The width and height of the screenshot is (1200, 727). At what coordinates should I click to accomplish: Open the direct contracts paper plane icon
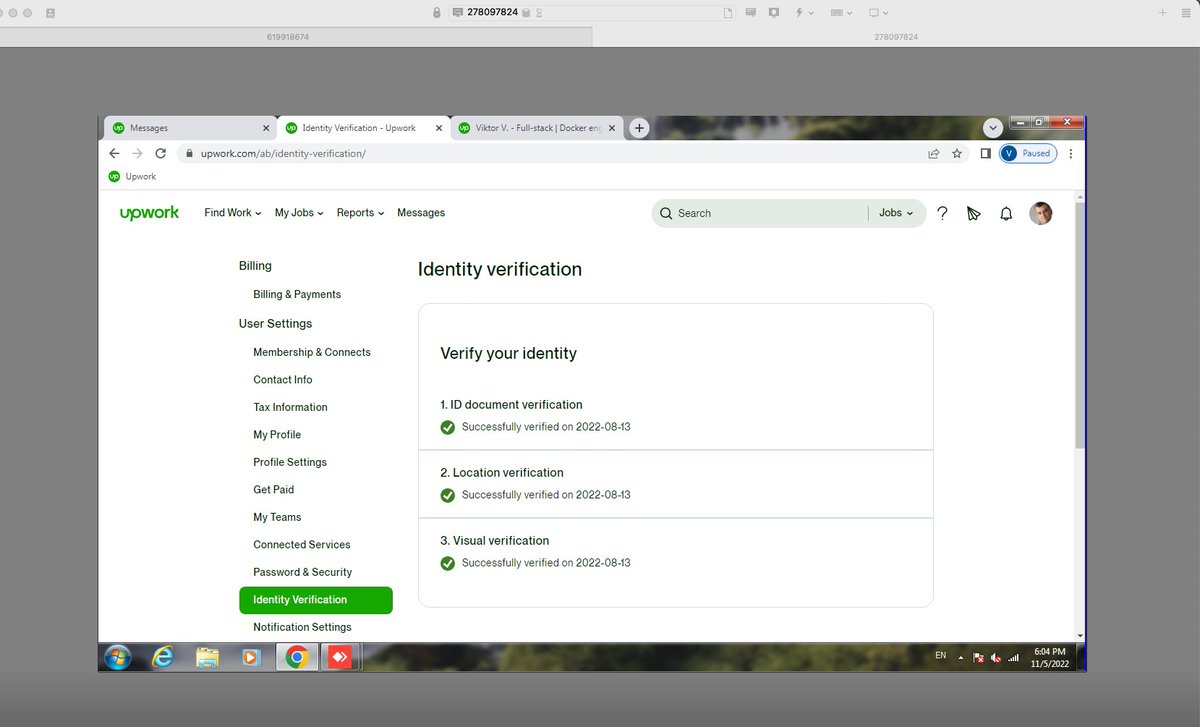coord(973,213)
